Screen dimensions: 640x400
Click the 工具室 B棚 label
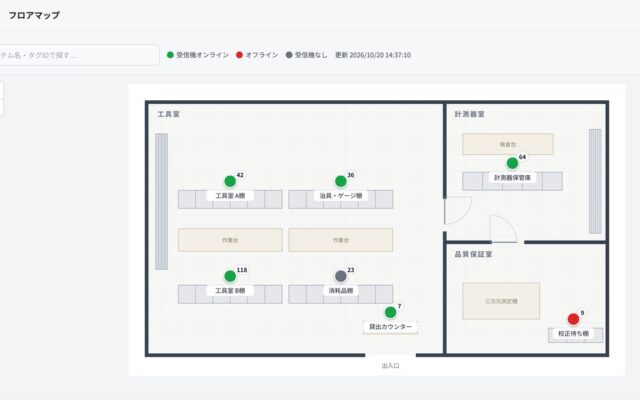coord(230,291)
